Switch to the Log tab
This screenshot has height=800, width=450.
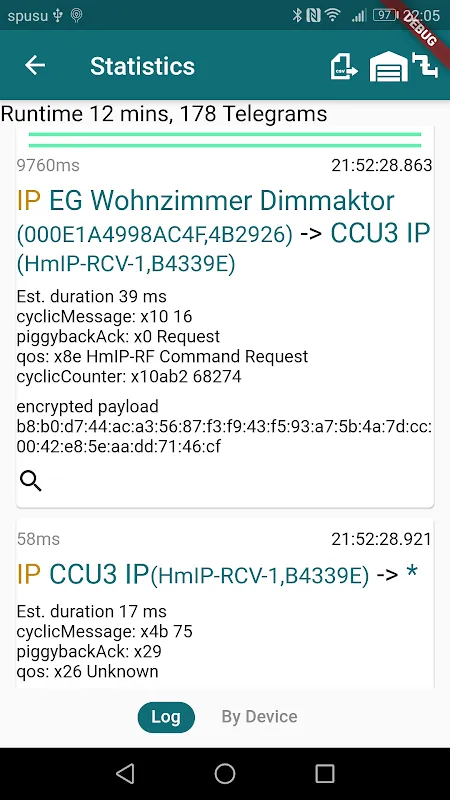click(166, 717)
